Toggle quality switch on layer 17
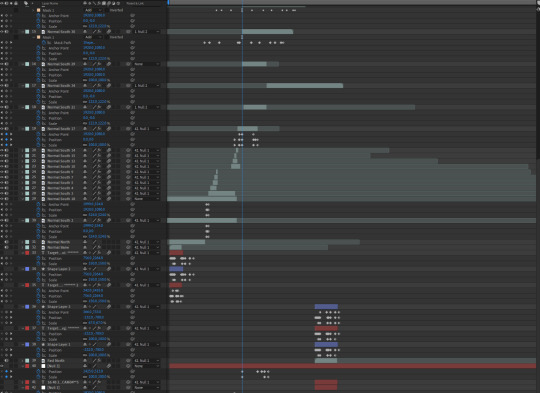Image resolution: width=540 pixels, height=393 pixels. tap(94, 85)
